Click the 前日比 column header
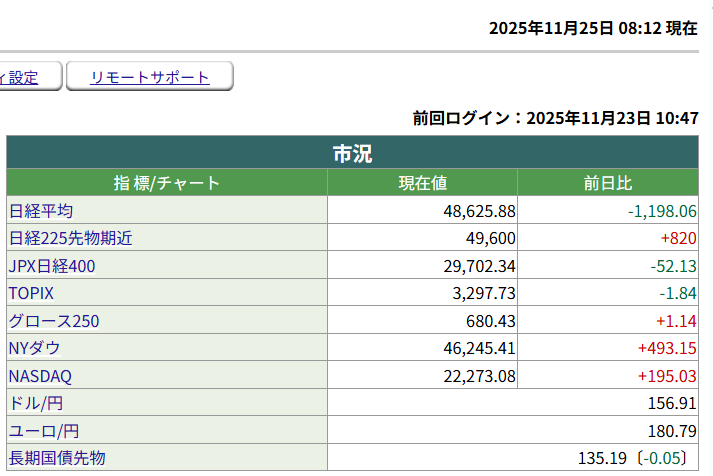The width and height of the screenshot is (713, 476). [x=608, y=183]
